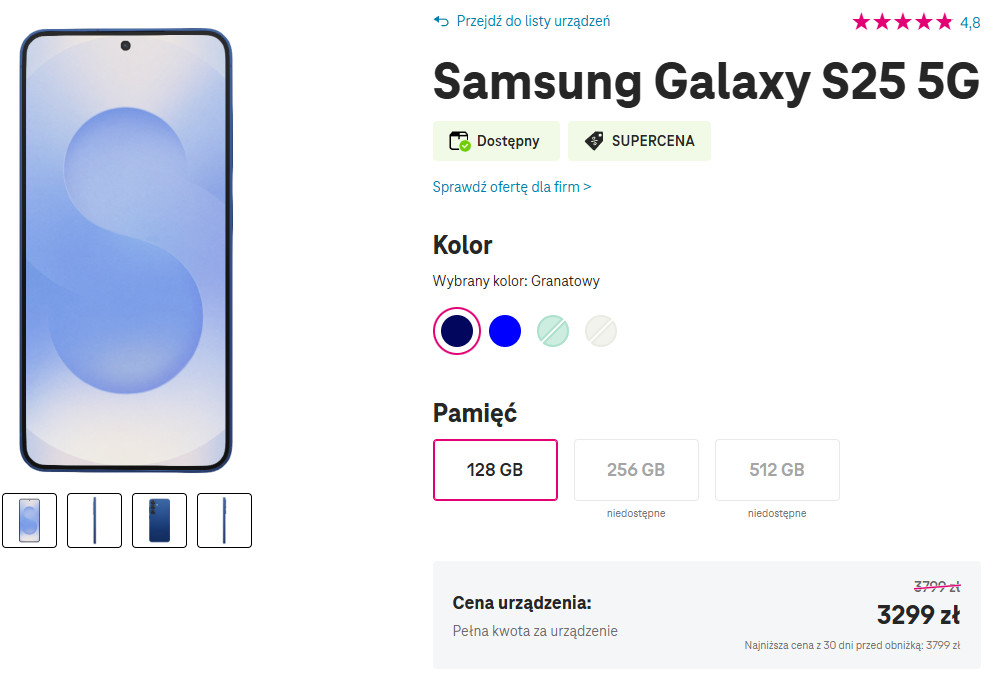Show the last side-profile thumbnail
This screenshot has width=1001, height=675.
[x=224, y=520]
